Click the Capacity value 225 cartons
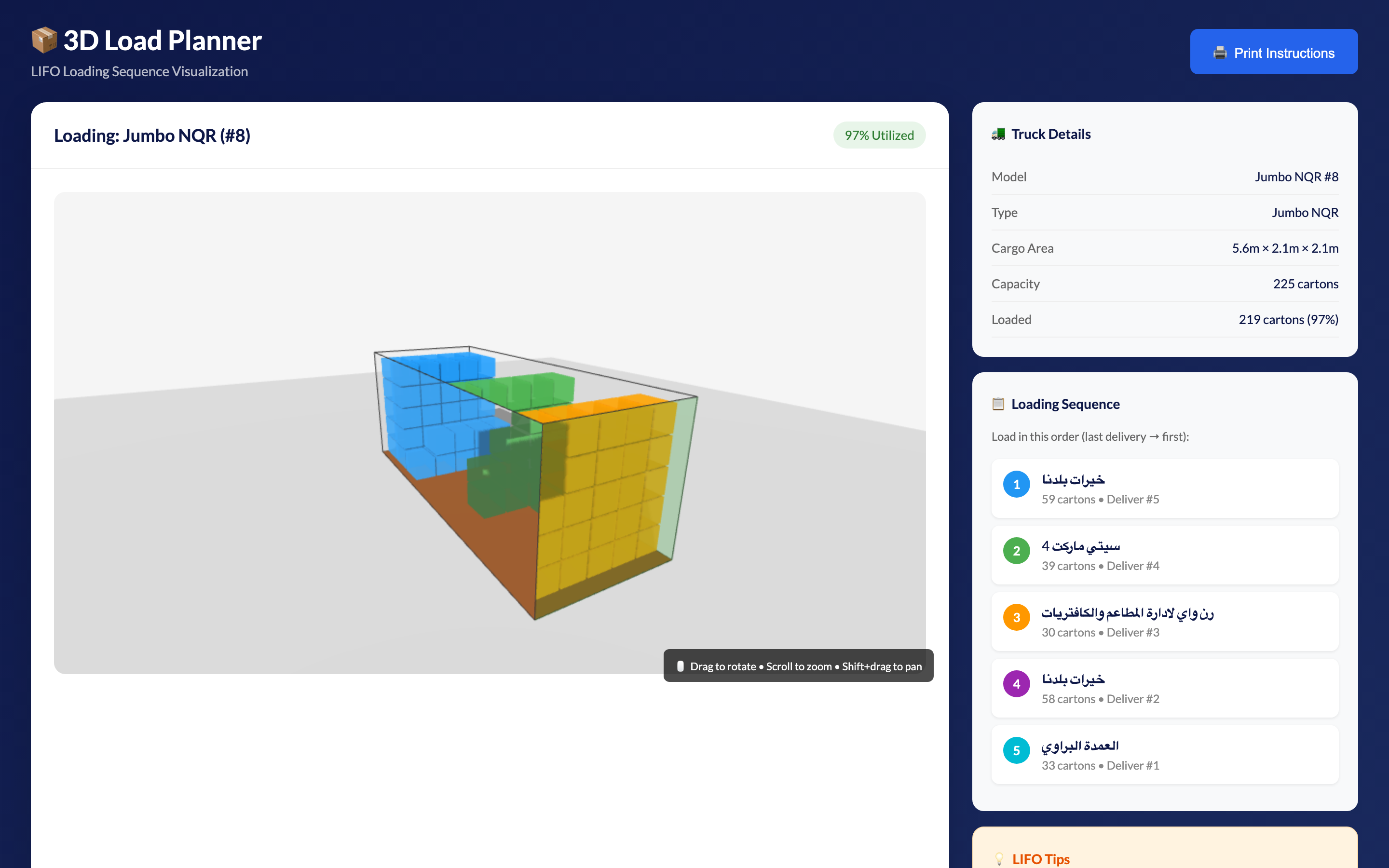 (1305, 284)
